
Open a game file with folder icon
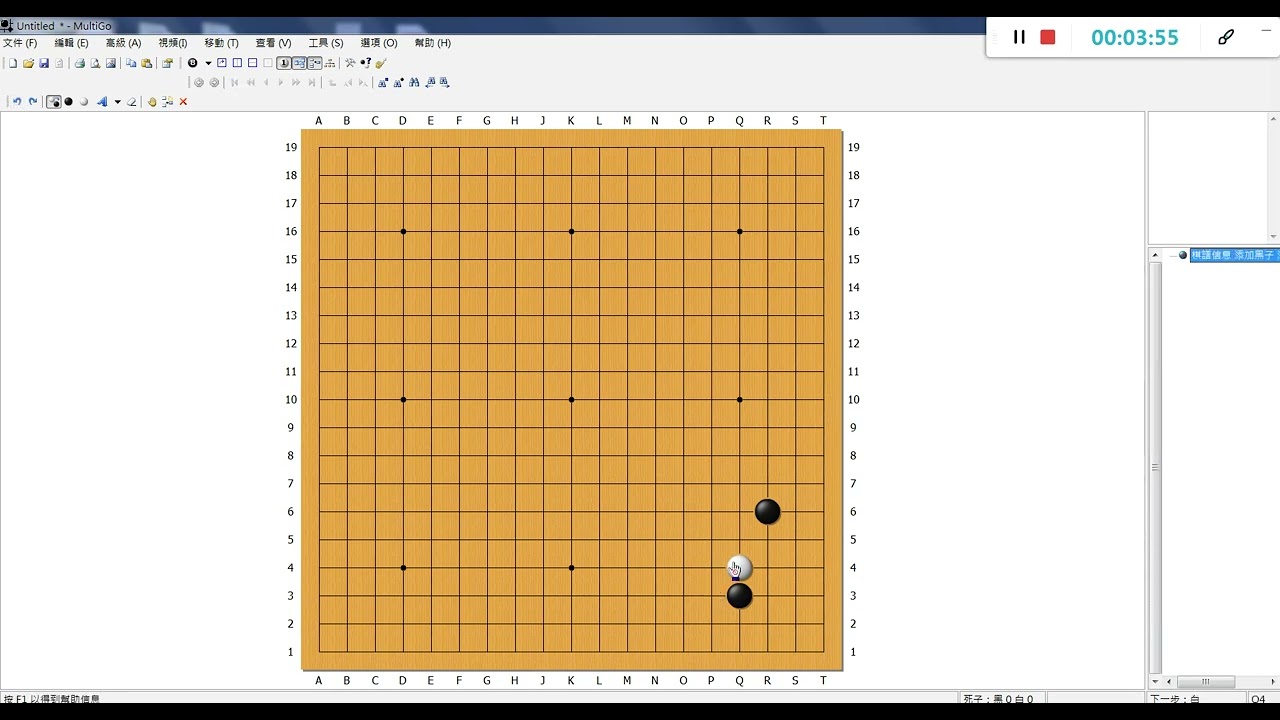pyautogui.click(x=28, y=63)
